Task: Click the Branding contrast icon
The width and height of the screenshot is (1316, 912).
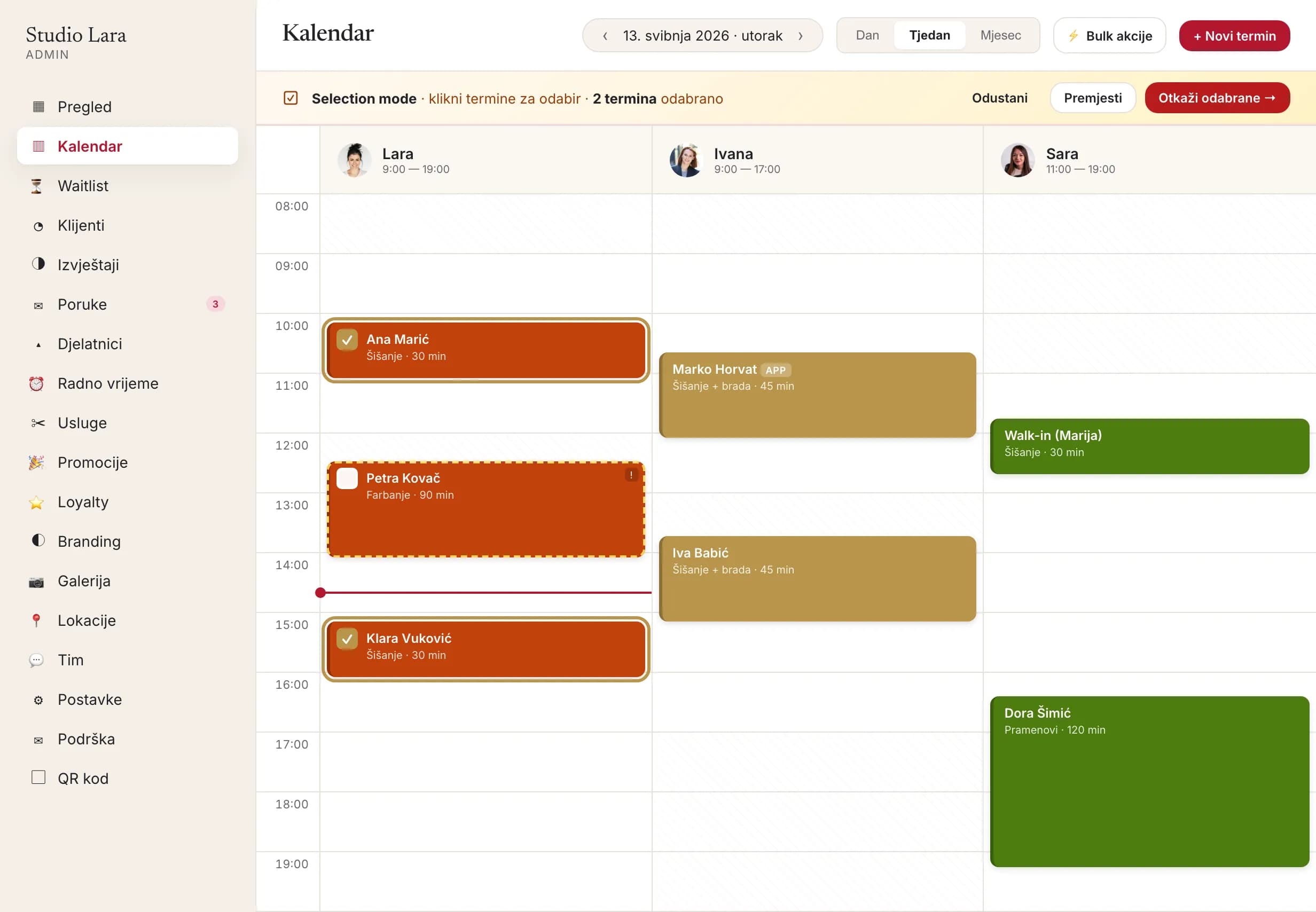Action: 38,540
